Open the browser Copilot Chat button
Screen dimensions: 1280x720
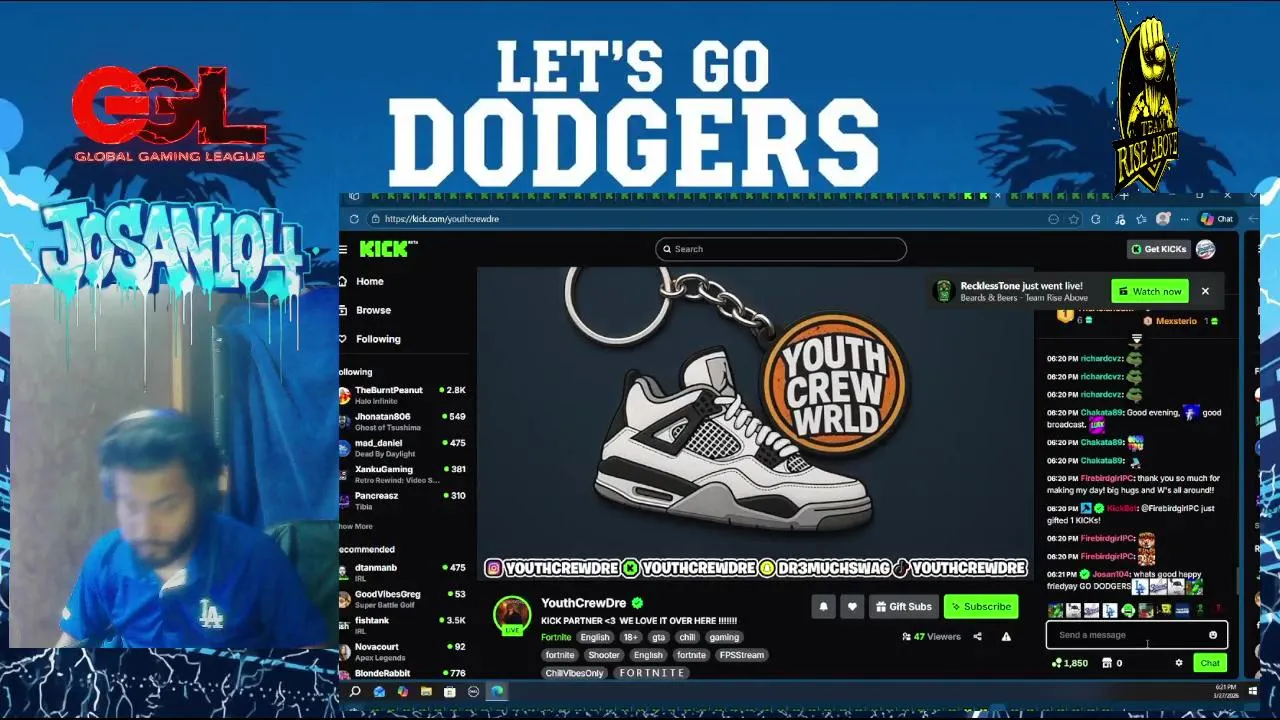tap(1217, 219)
